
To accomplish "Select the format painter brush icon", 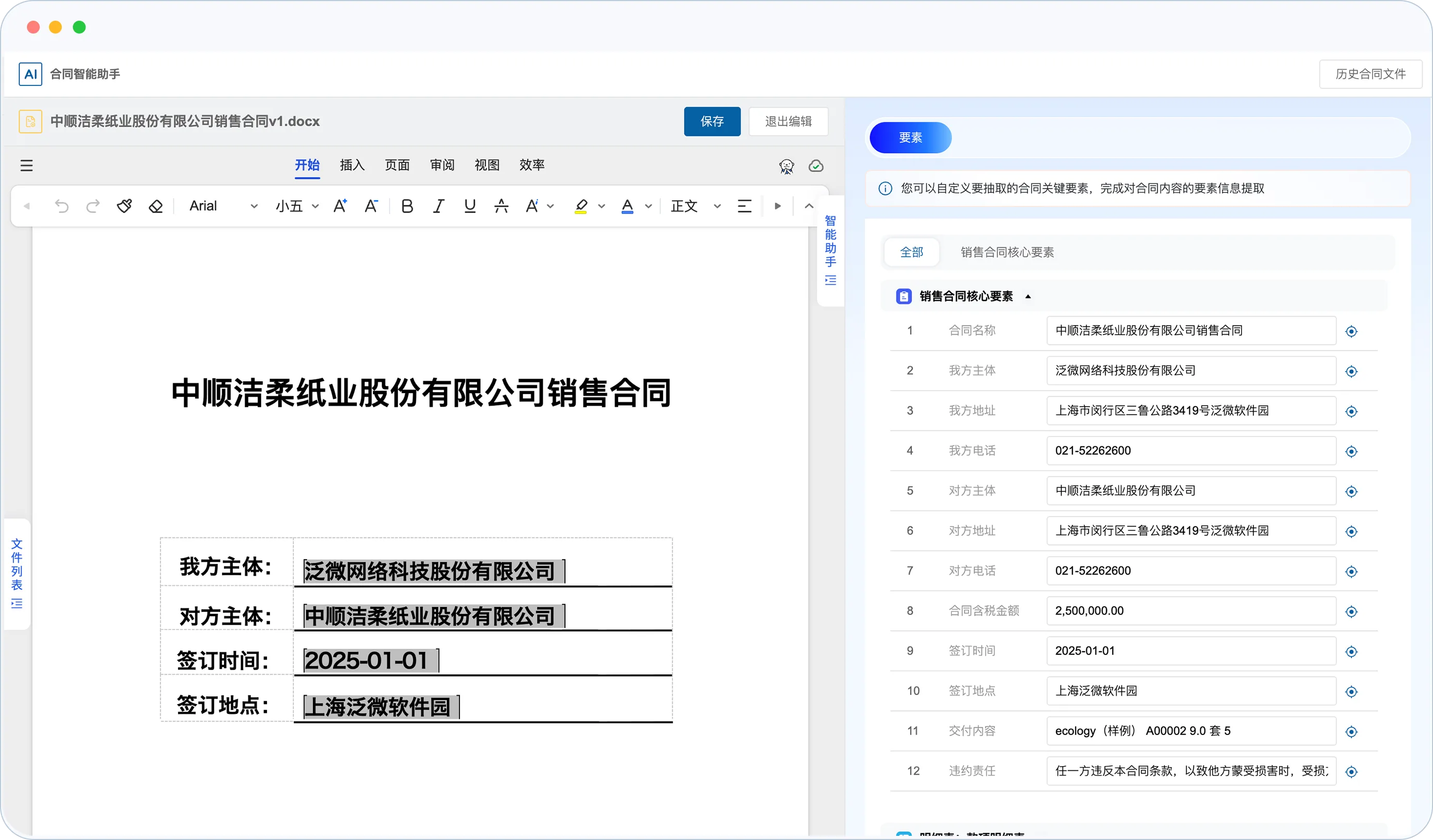I will (x=125, y=206).
